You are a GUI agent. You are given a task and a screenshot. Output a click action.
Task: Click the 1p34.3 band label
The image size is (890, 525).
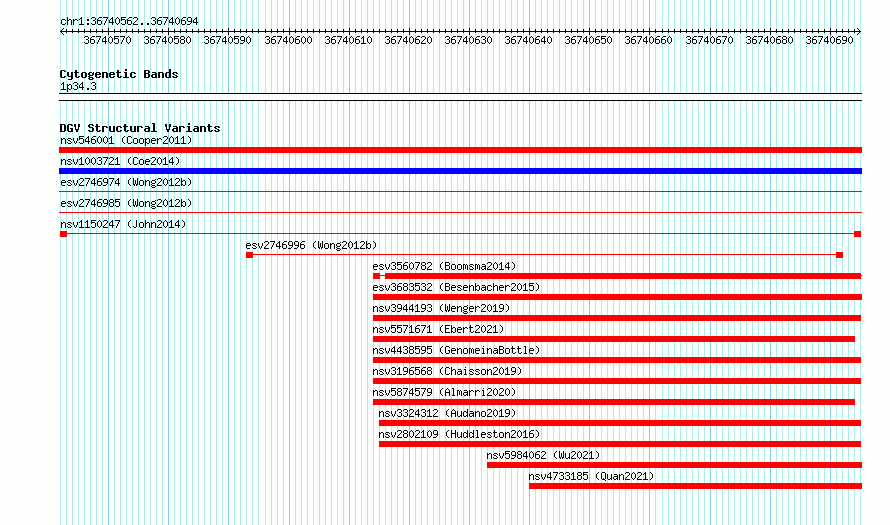[x=78, y=86]
